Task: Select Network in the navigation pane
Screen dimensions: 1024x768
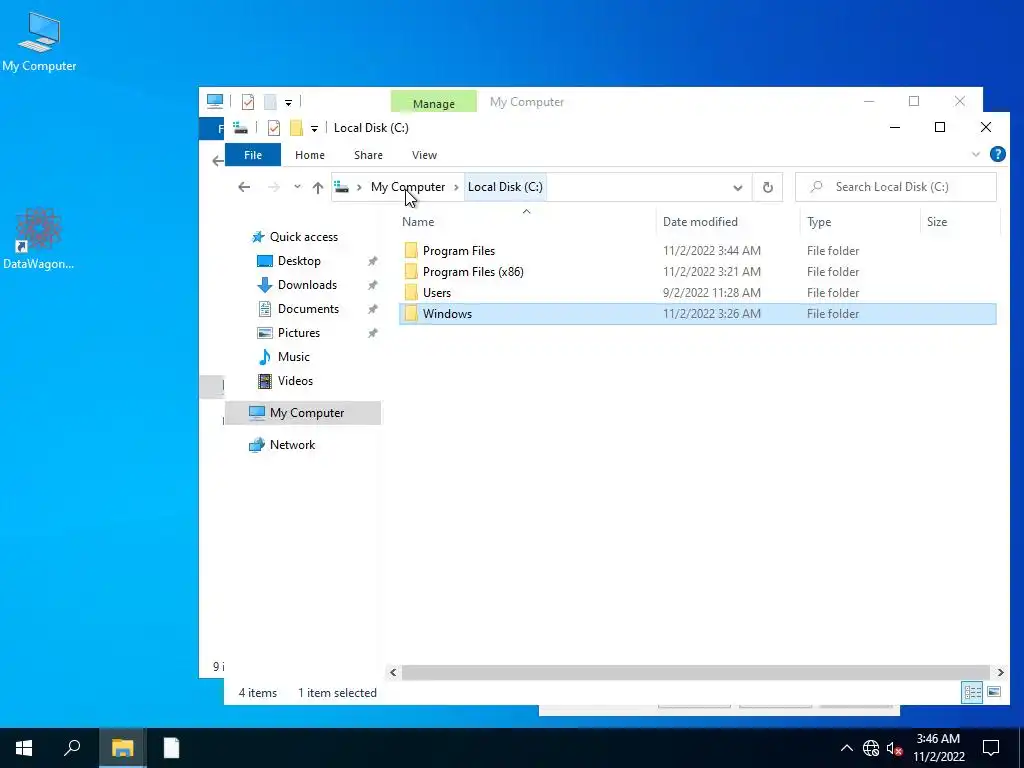Action: coord(282,445)
